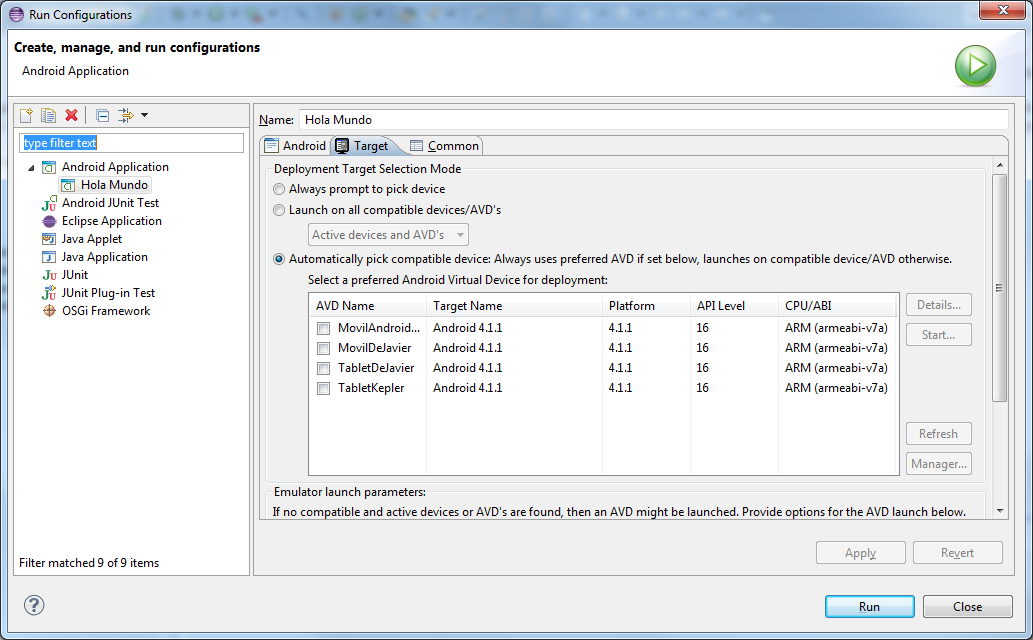Delete selected configuration with red X icon
The height and width of the screenshot is (640, 1033).
71,116
